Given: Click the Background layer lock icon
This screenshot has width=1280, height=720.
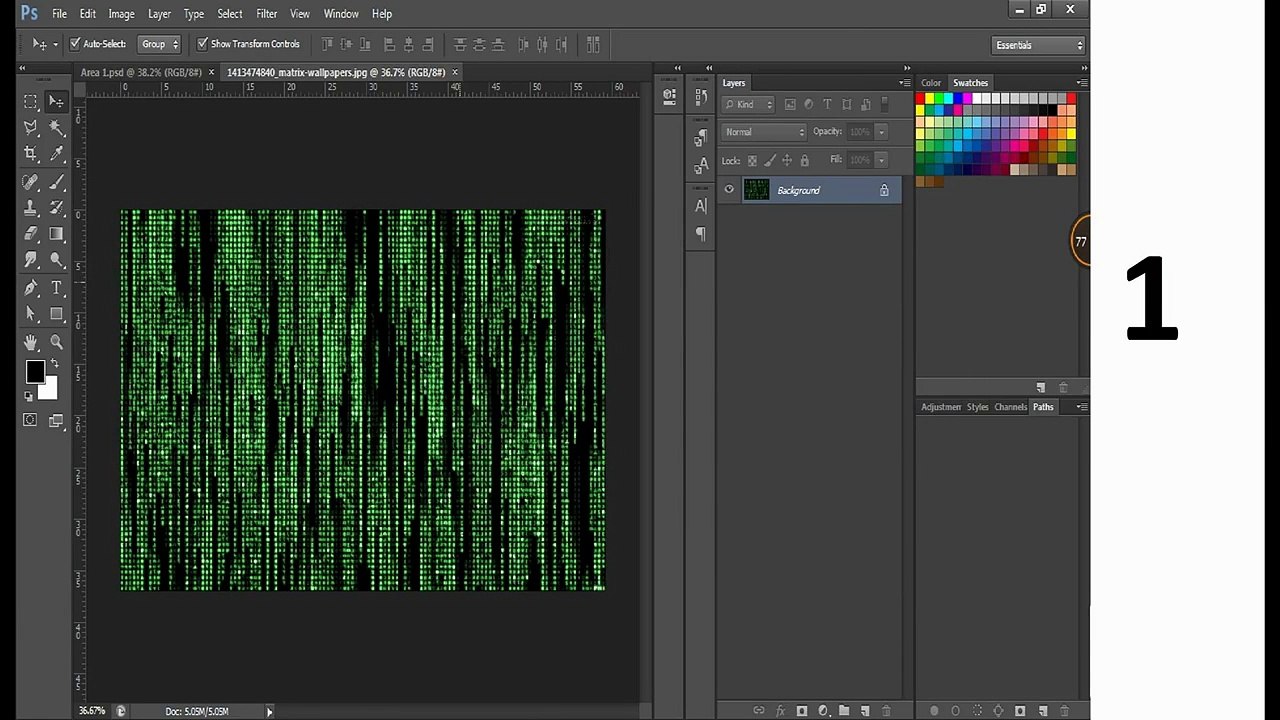Looking at the screenshot, I should [884, 190].
